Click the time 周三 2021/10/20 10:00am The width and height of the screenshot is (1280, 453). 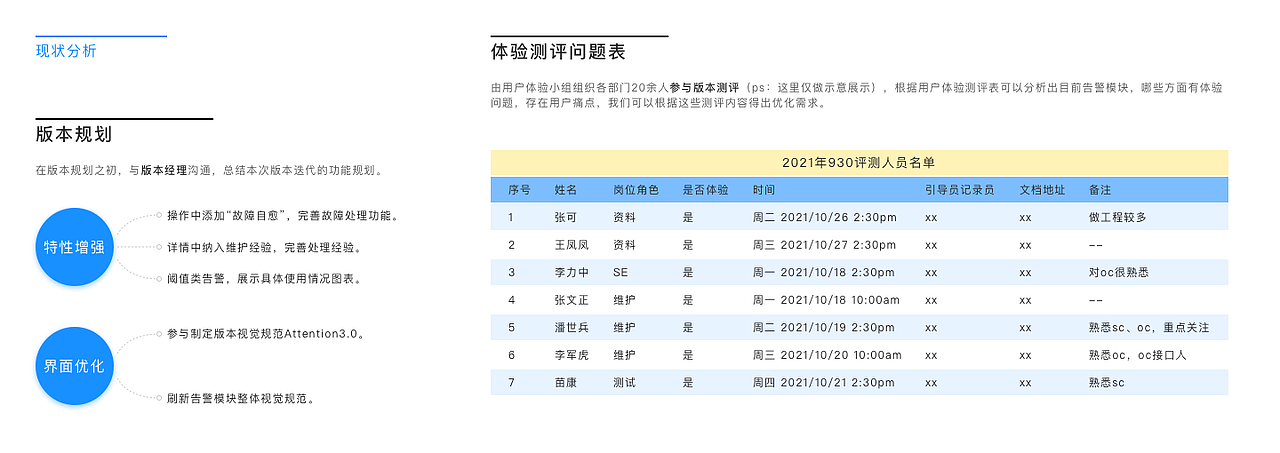point(827,354)
